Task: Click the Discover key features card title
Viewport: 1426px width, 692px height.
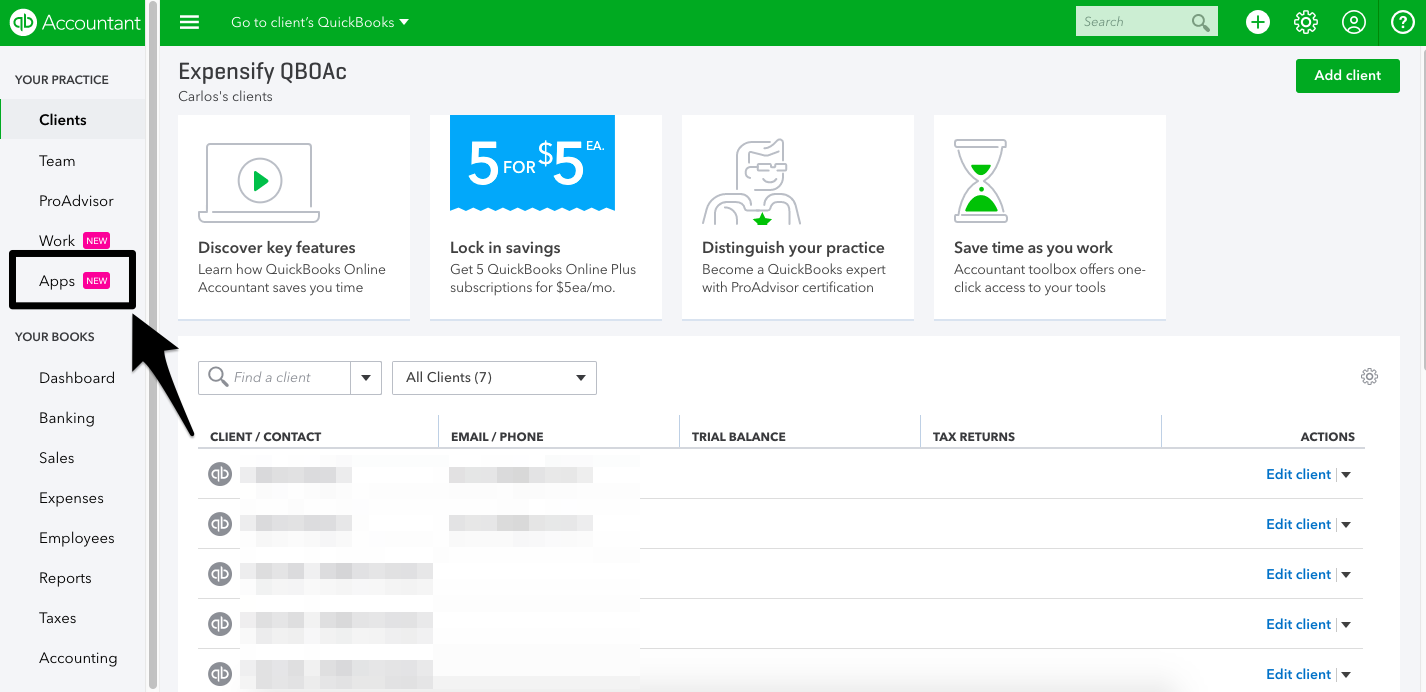Action: (x=277, y=248)
